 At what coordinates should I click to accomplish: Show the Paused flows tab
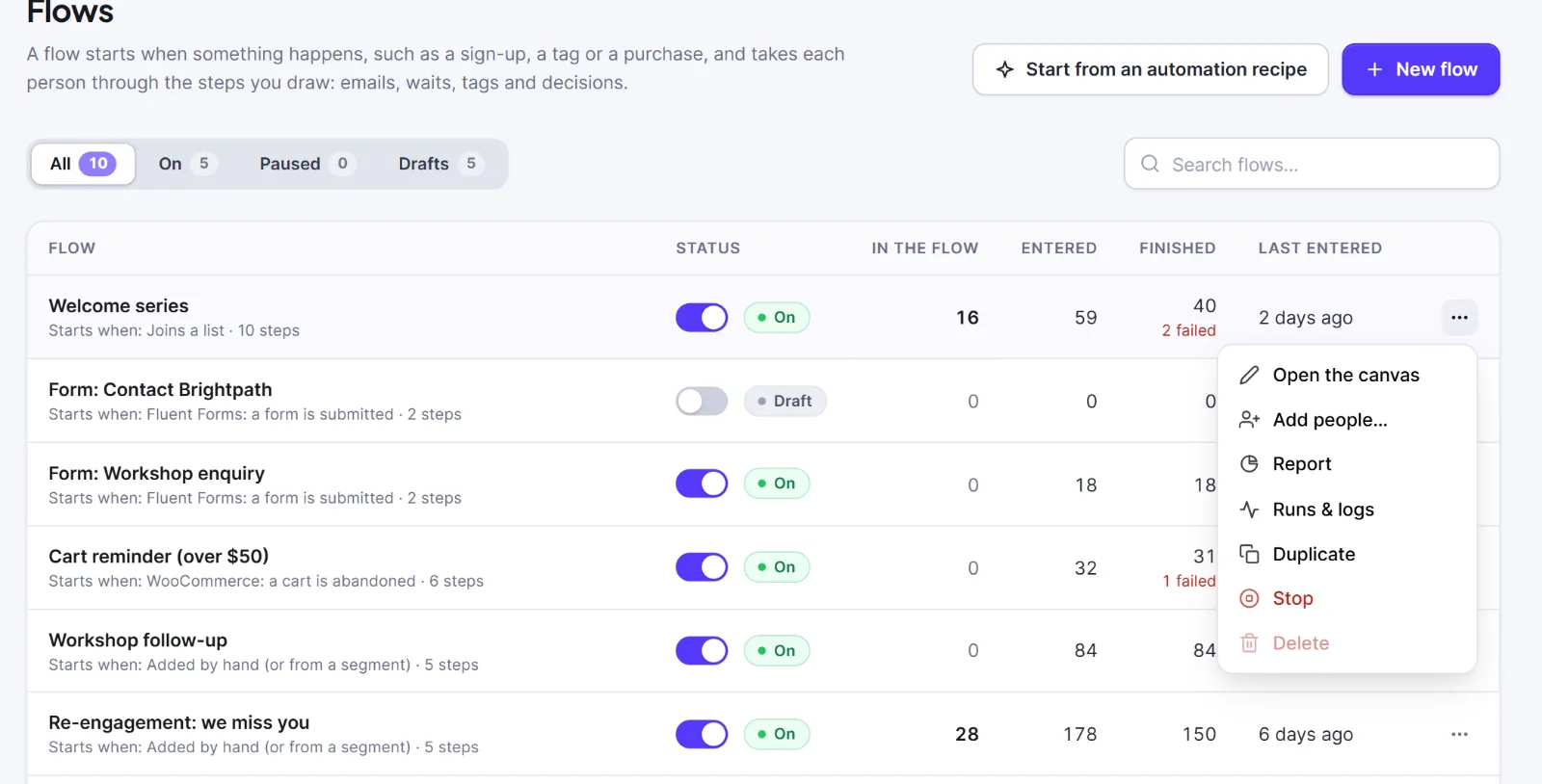pyautogui.click(x=306, y=164)
